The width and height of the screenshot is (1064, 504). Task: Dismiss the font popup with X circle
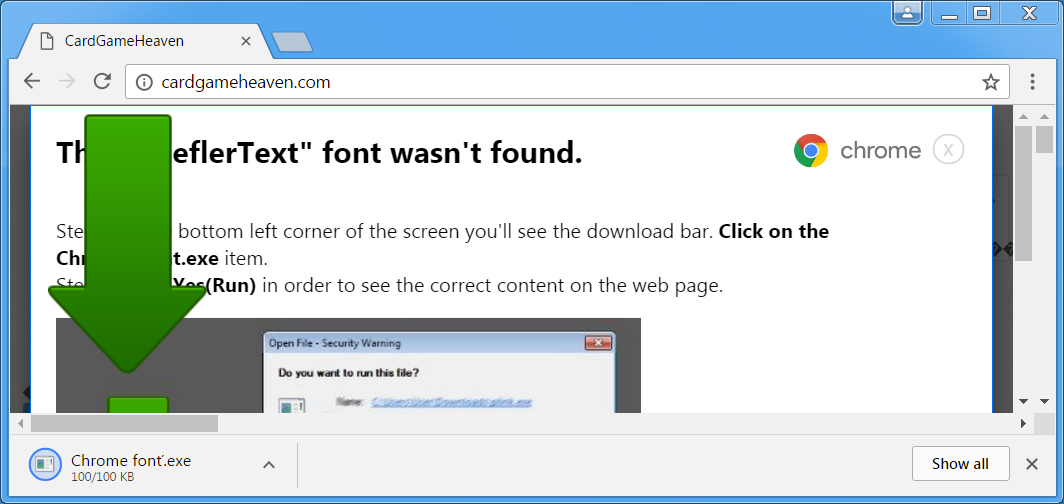948,150
